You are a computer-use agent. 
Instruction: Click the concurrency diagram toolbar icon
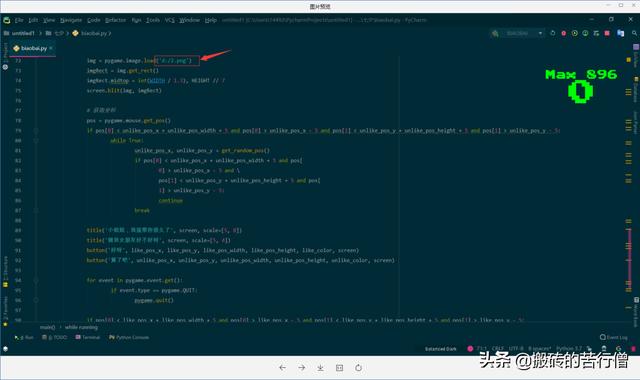coord(596,33)
